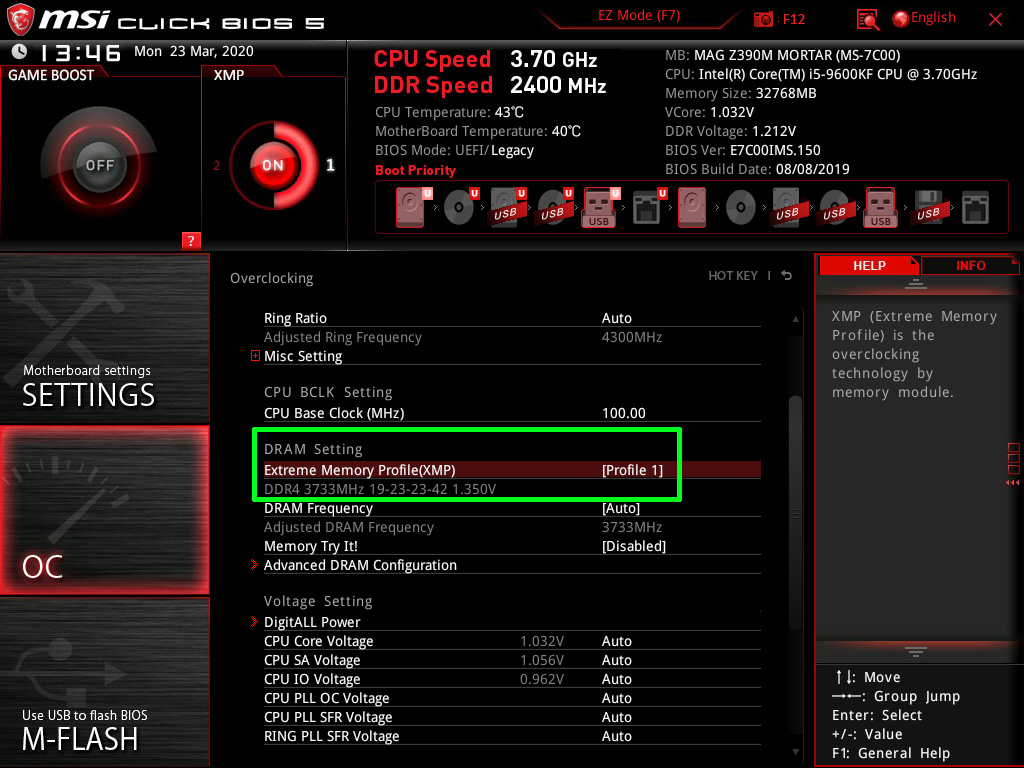Select XMP profile number 2

click(217, 166)
